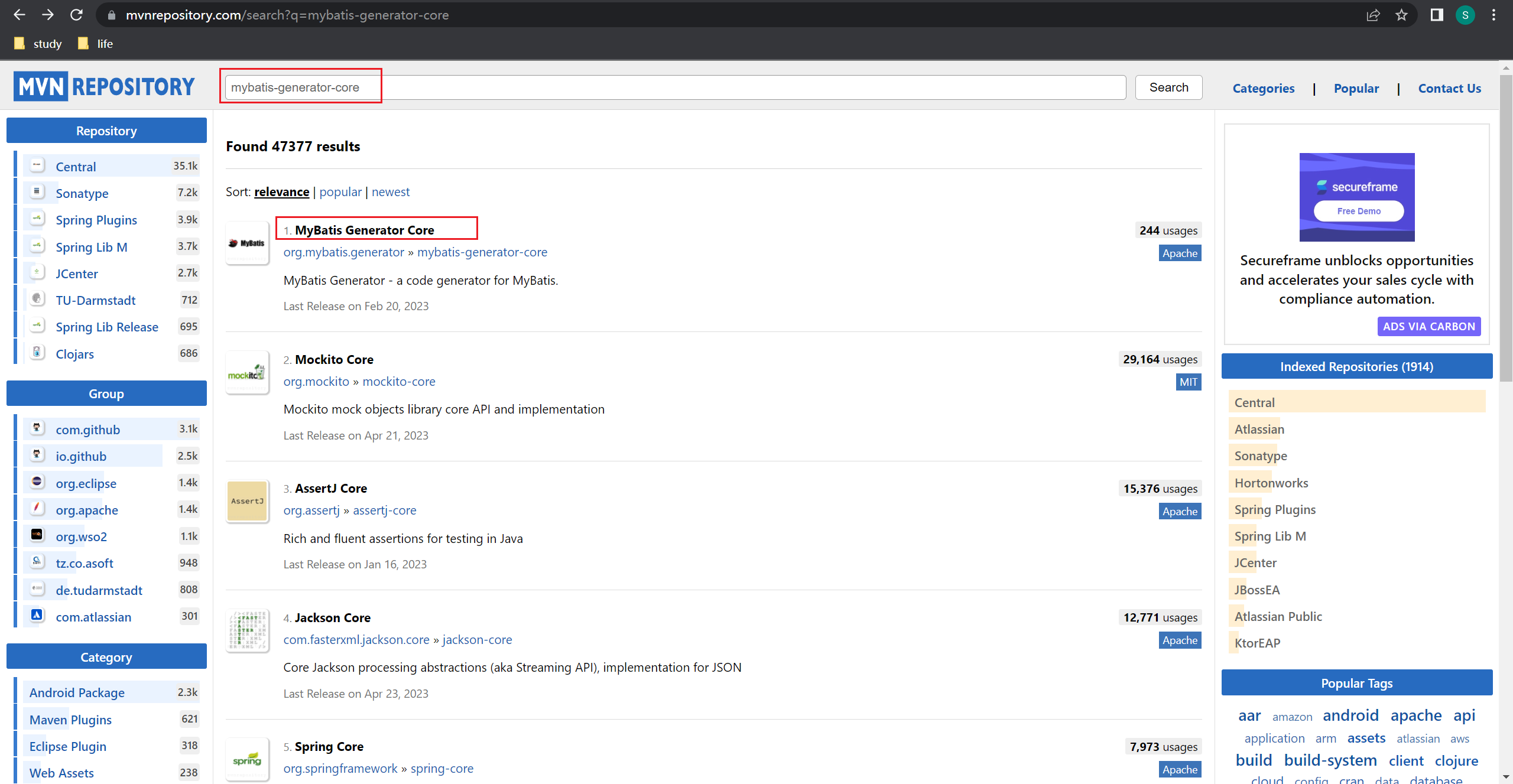This screenshot has height=784, width=1513.
Task: Click the MIT license badge
Action: [x=1188, y=382]
